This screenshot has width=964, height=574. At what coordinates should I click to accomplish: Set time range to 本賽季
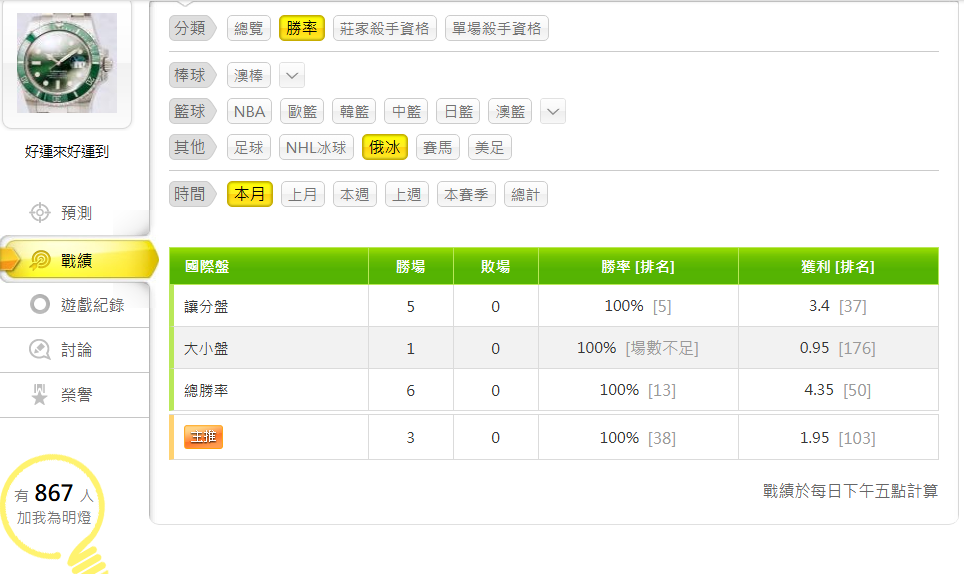(466, 195)
